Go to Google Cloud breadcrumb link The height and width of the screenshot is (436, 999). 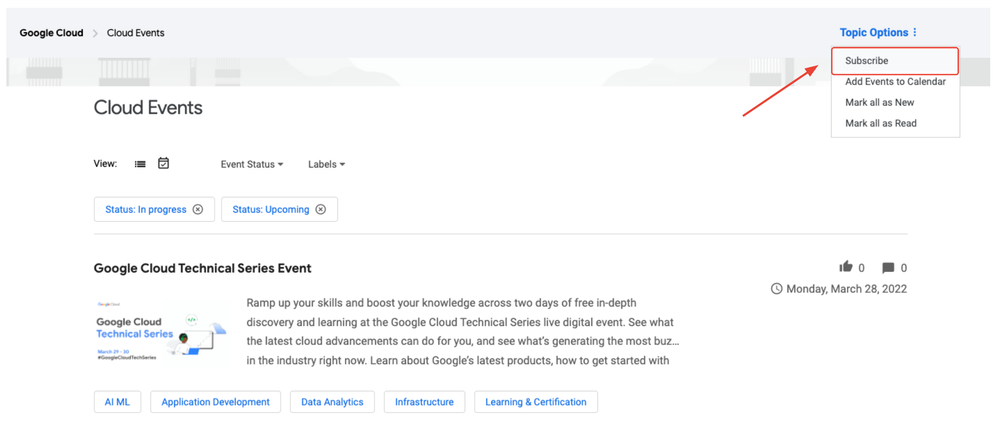tap(51, 33)
